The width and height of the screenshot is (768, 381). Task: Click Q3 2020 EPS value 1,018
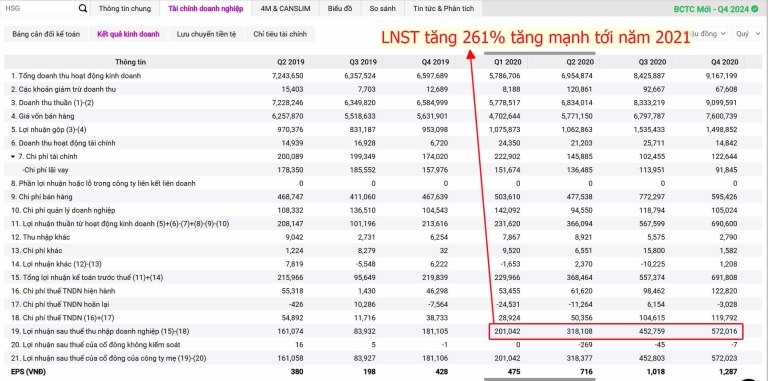click(657, 372)
